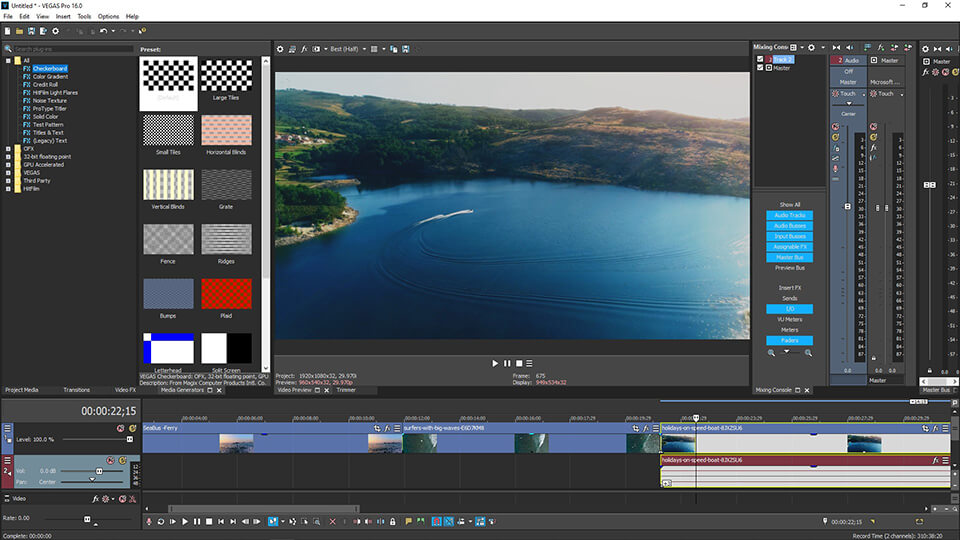Click the Undo arrow icon in the toolbar

[x=103, y=31]
